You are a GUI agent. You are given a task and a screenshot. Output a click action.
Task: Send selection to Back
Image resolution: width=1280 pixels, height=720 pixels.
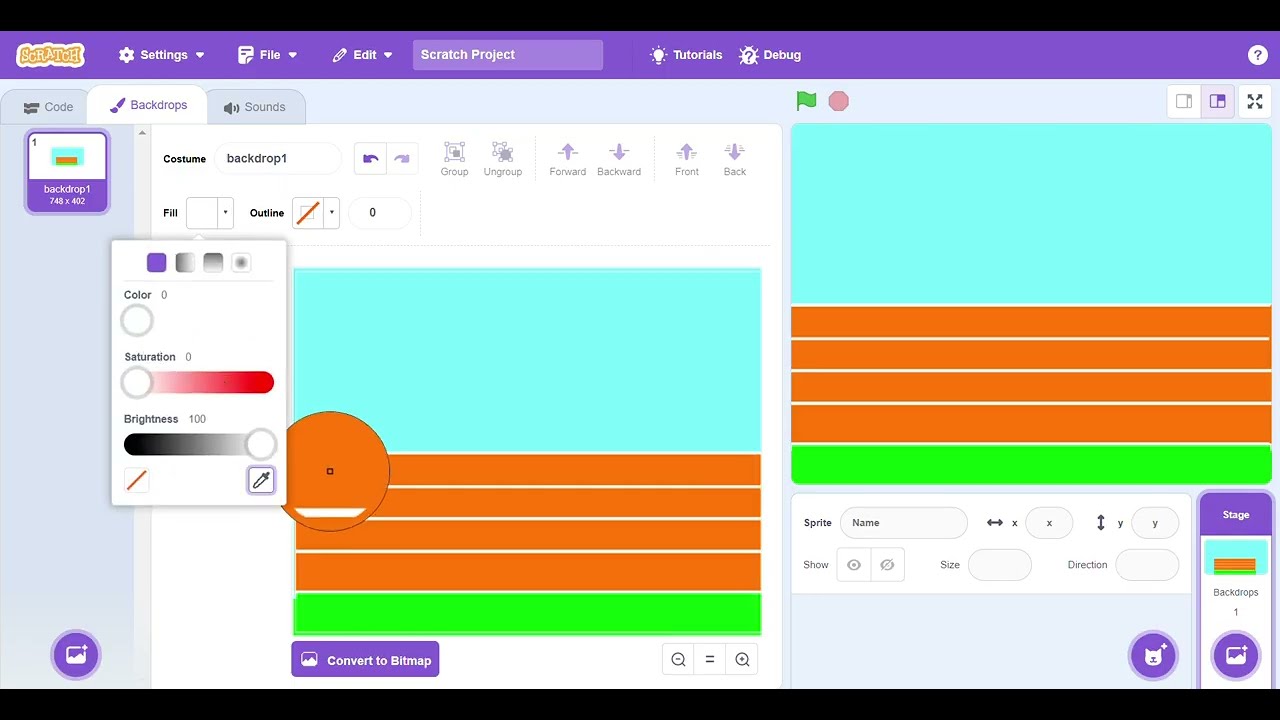735,159
